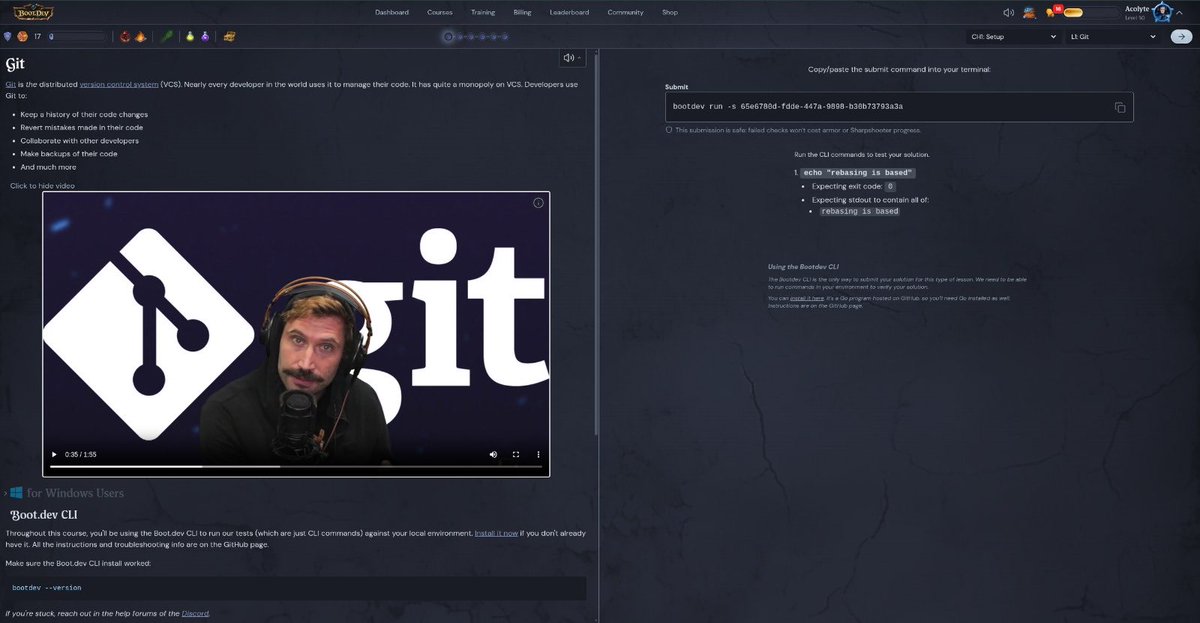The image size is (1200, 623).
Task: Copy the bootdev submit command
Action: (1120, 107)
